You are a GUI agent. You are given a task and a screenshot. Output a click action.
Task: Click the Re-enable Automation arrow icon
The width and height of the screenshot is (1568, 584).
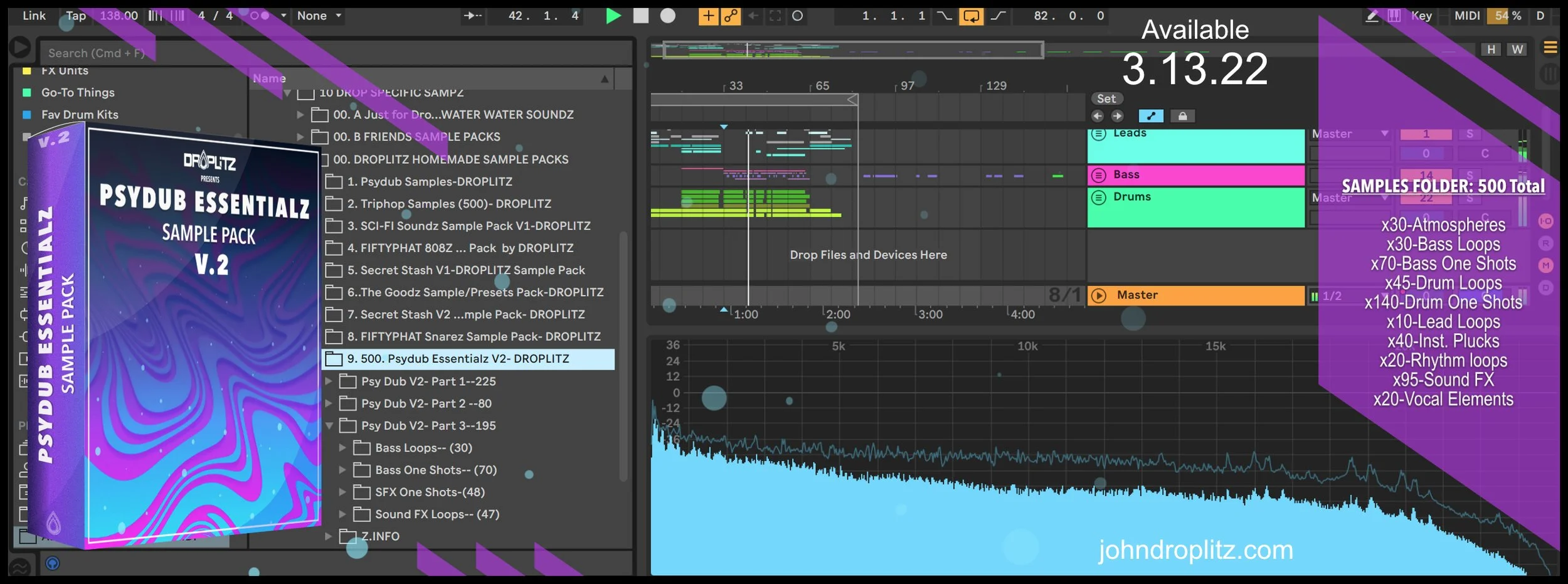click(x=753, y=16)
